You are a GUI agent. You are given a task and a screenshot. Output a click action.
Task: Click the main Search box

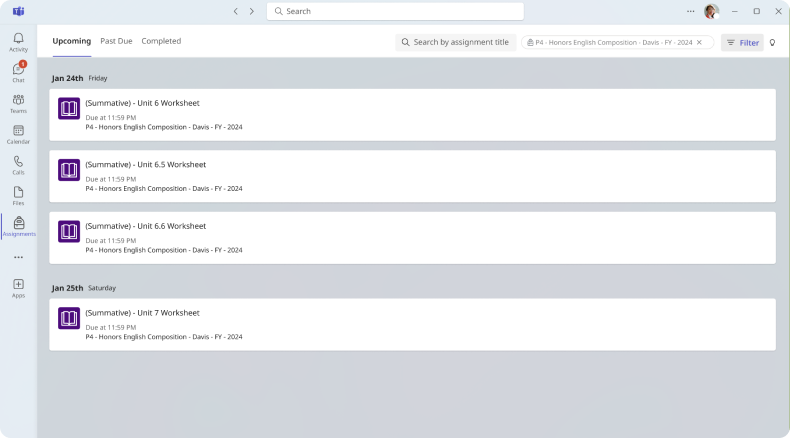395,11
